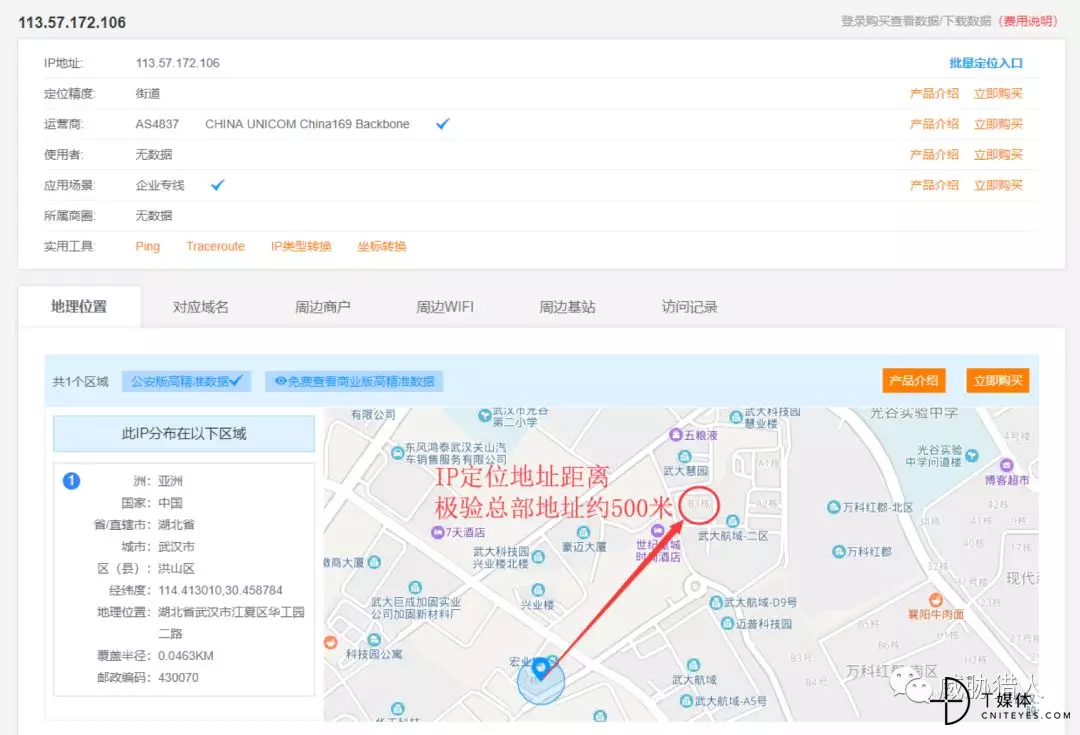
Task: Switch to the 周边商户 tab
Action: pyautogui.click(x=322, y=307)
